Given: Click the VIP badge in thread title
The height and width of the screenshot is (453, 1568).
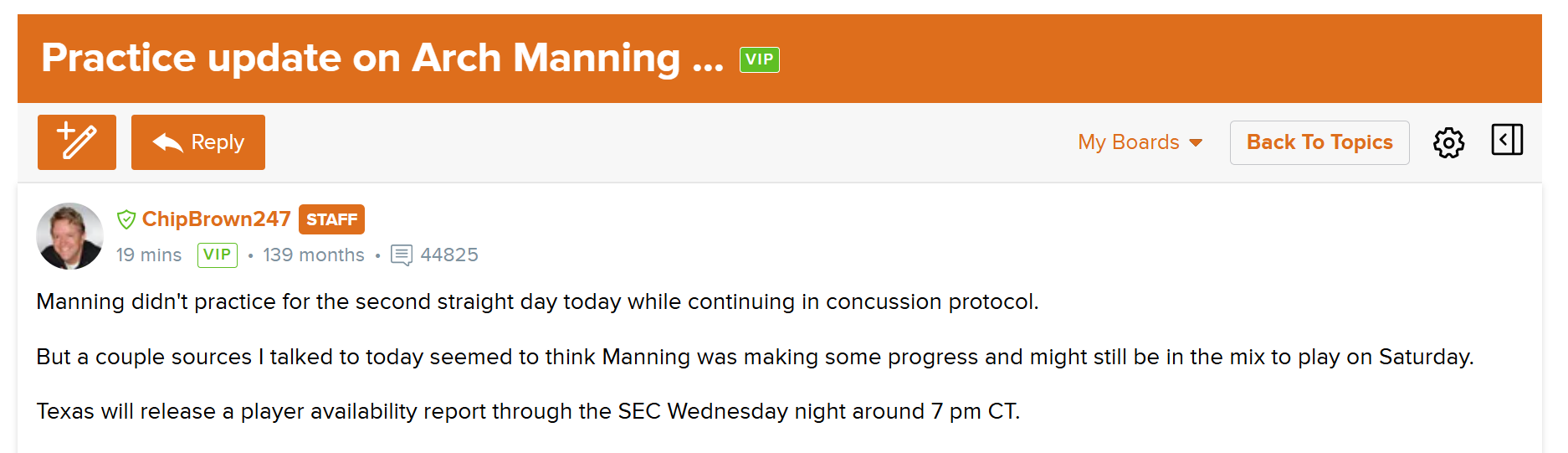Looking at the screenshot, I should 759,59.
